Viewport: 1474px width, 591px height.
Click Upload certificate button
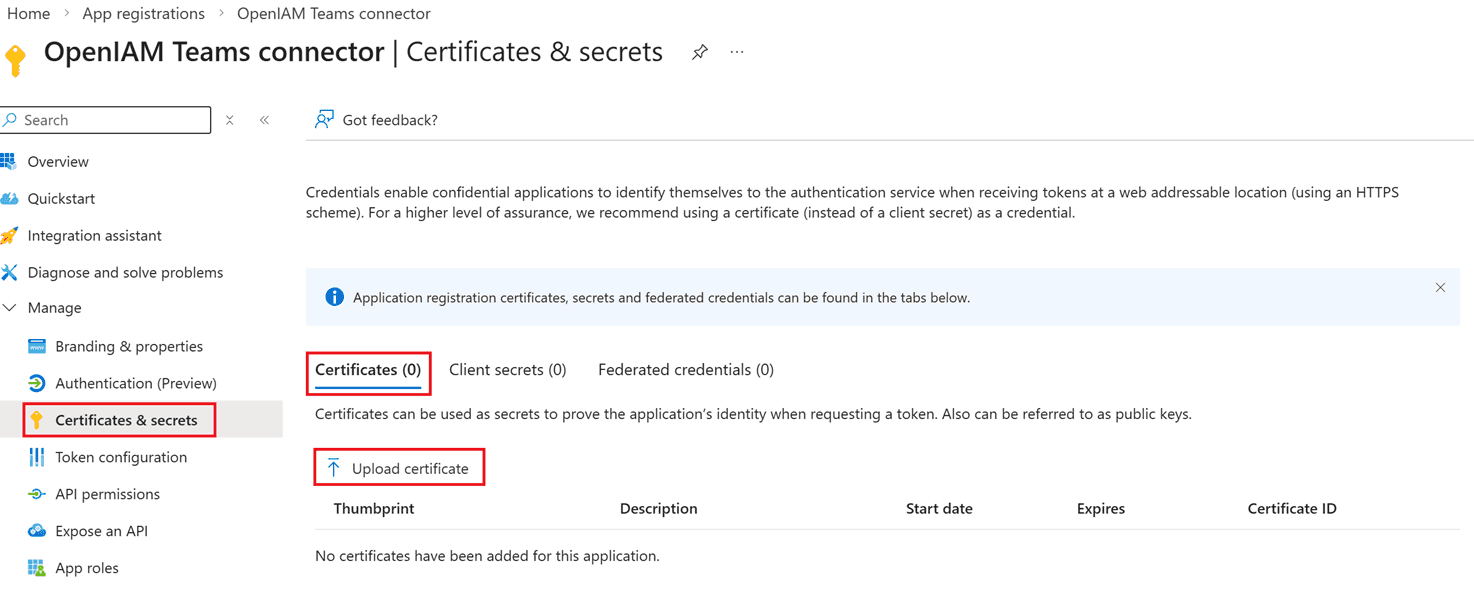click(399, 468)
